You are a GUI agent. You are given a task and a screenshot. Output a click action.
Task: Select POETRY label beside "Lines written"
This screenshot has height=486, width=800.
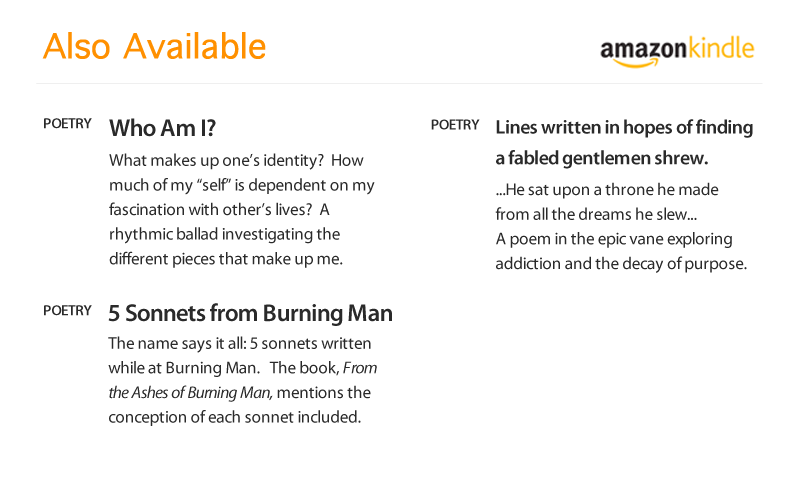455,125
